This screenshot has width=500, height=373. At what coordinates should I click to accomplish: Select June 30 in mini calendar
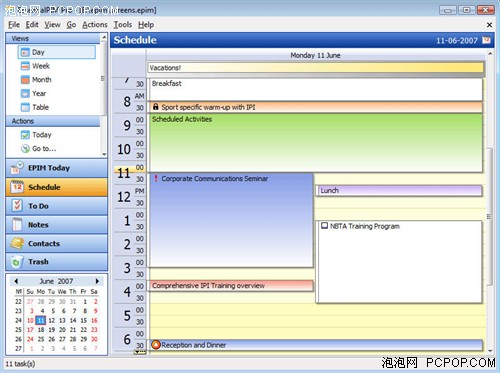click(94, 339)
